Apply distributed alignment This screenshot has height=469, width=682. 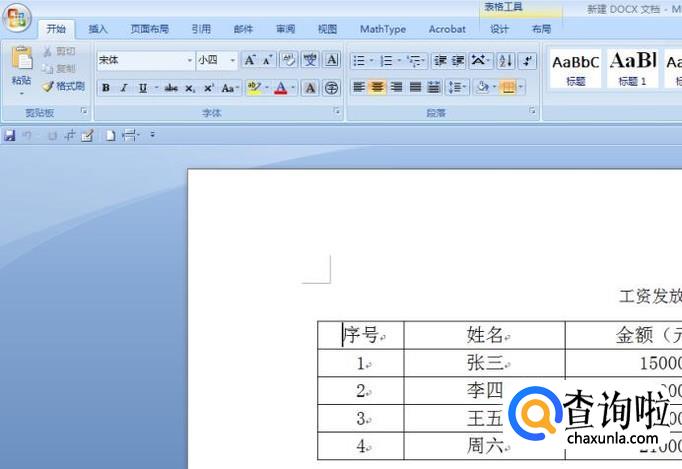click(x=434, y=87)
